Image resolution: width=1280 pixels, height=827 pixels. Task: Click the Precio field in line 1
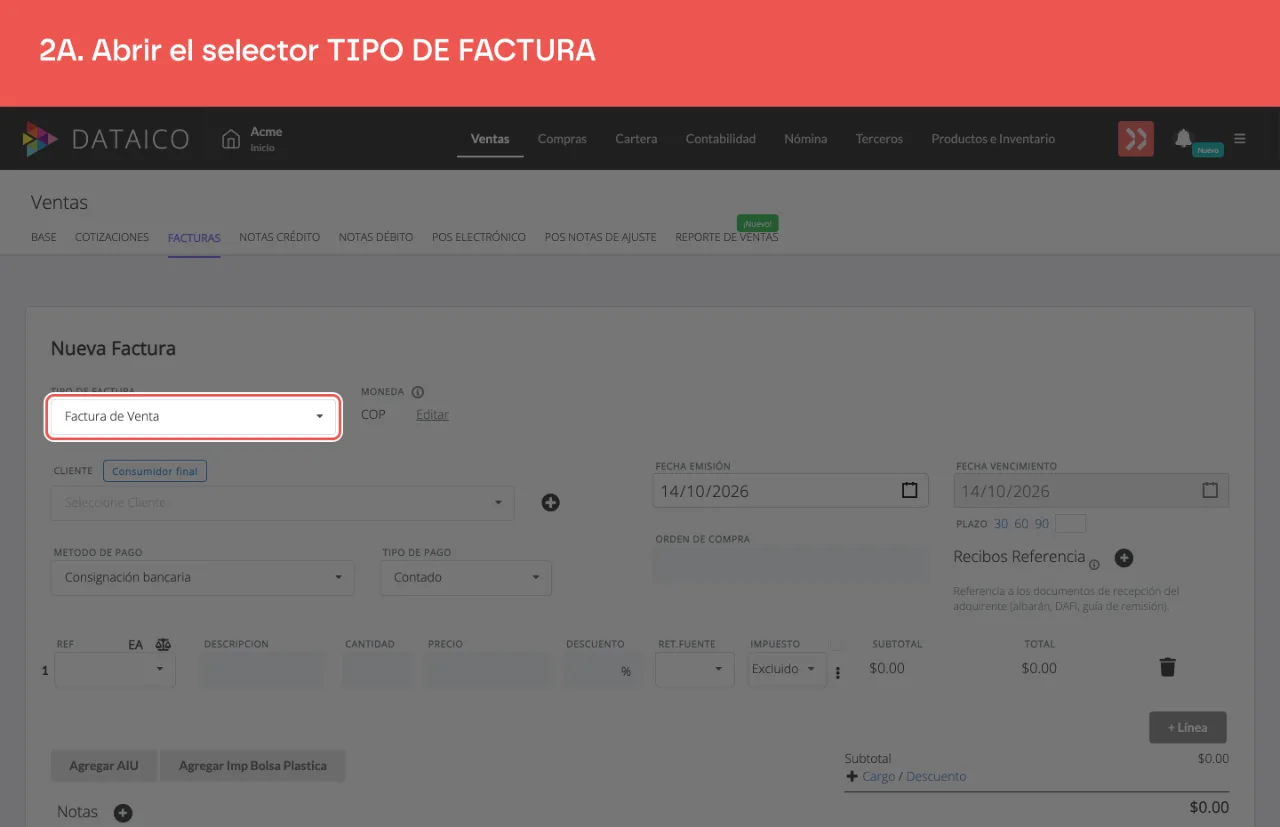(488, 671)
